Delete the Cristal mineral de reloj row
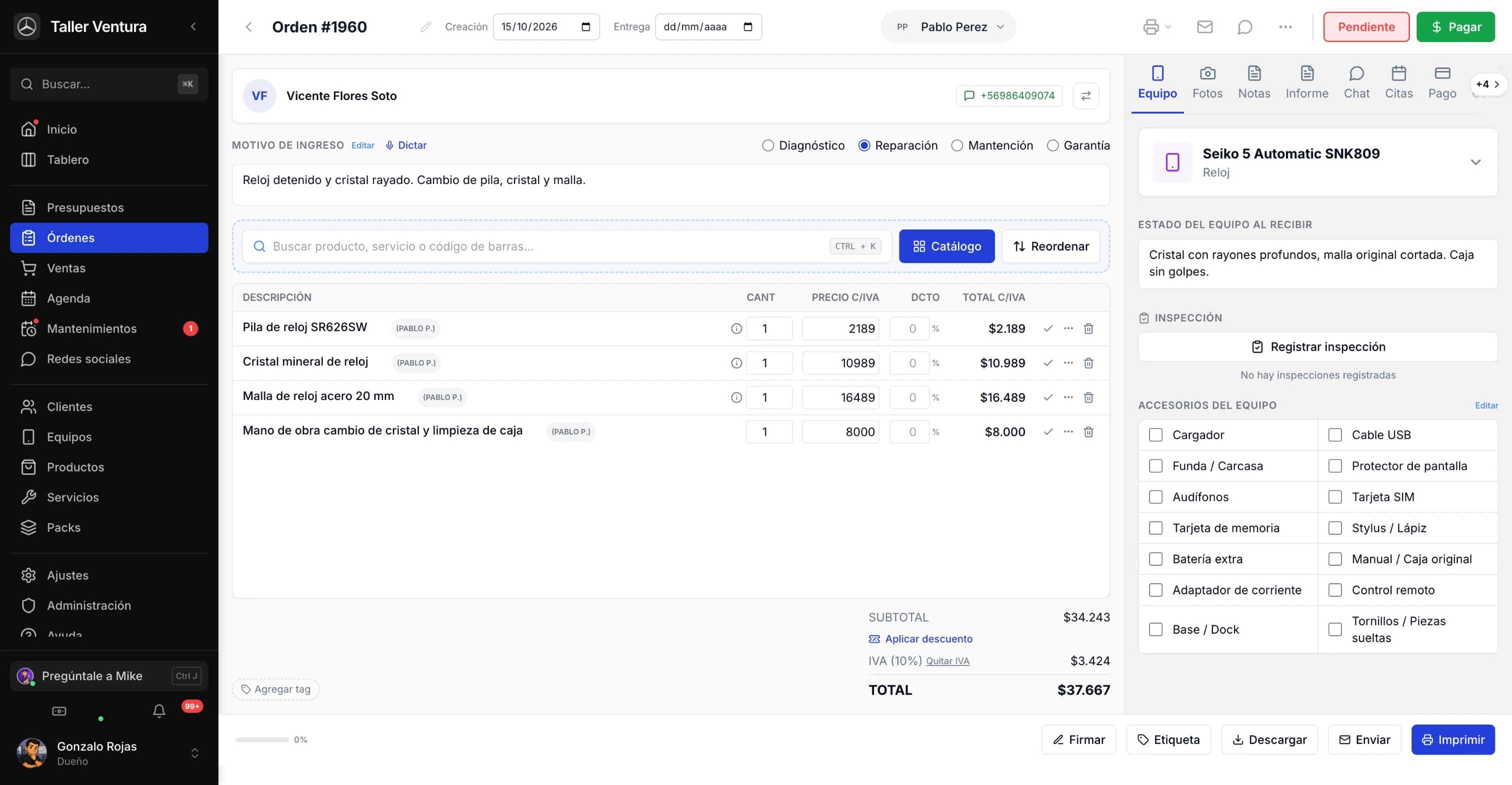 click(x=1088, y=363)
